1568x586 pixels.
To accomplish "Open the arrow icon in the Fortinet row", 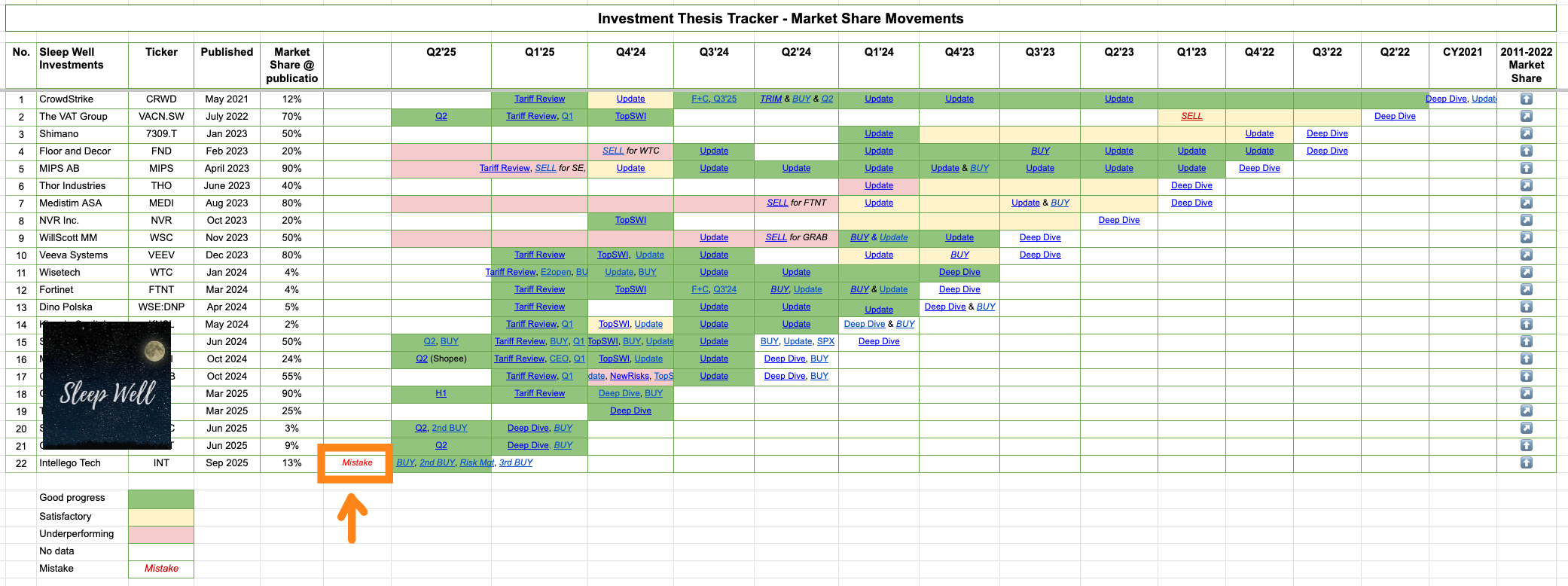I will tap(1526, 289).
